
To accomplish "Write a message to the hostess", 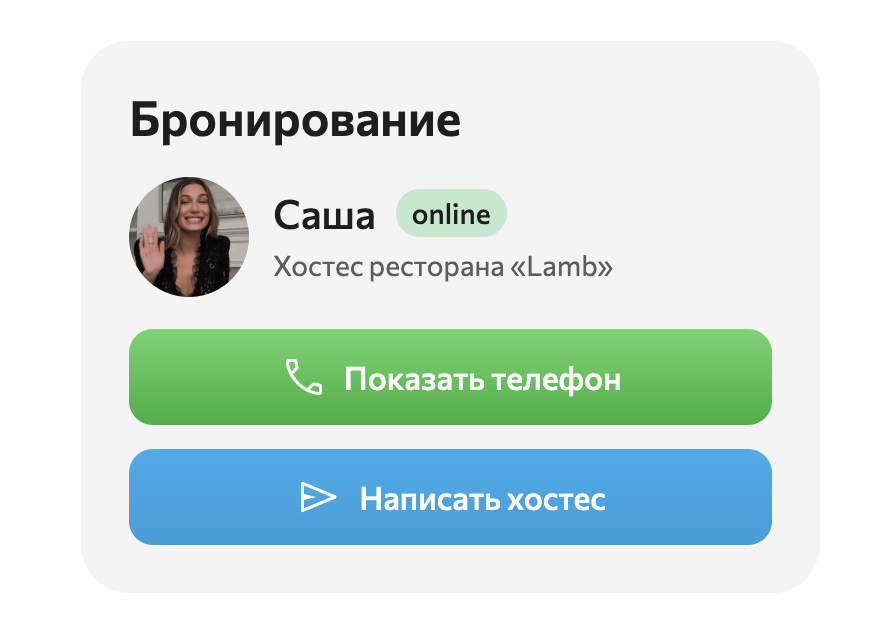I will click(x=450, y=497).
